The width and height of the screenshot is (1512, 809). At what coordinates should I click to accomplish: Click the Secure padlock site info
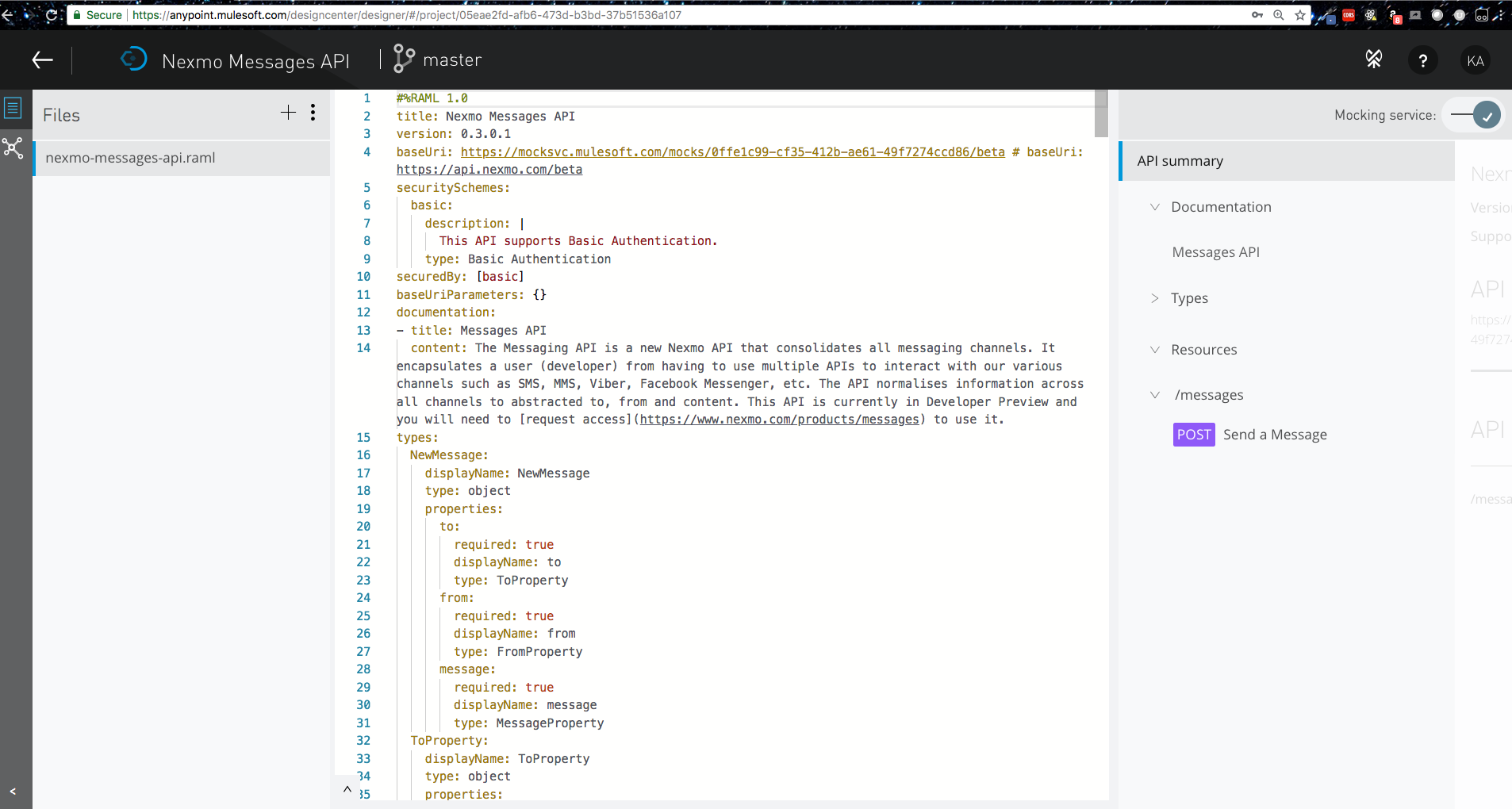(98, 15)
